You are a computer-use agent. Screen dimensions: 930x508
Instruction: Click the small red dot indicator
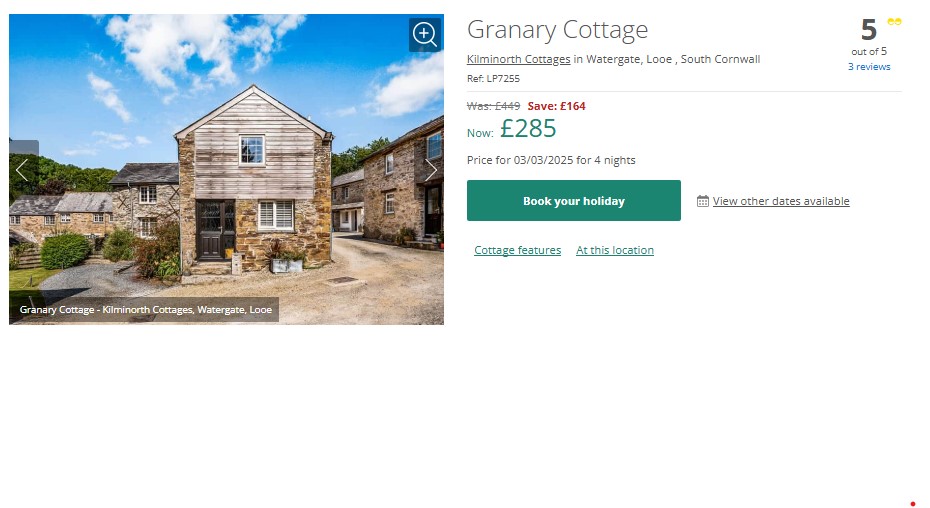pos(913,504)
